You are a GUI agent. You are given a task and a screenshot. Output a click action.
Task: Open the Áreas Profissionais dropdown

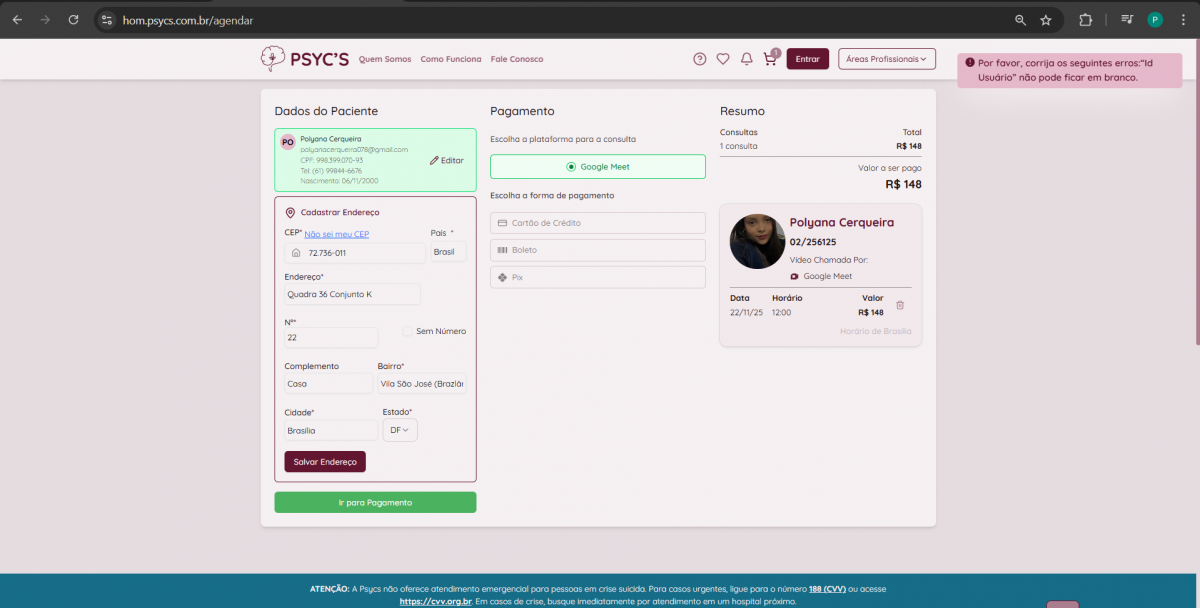click(x=886, y=59)
